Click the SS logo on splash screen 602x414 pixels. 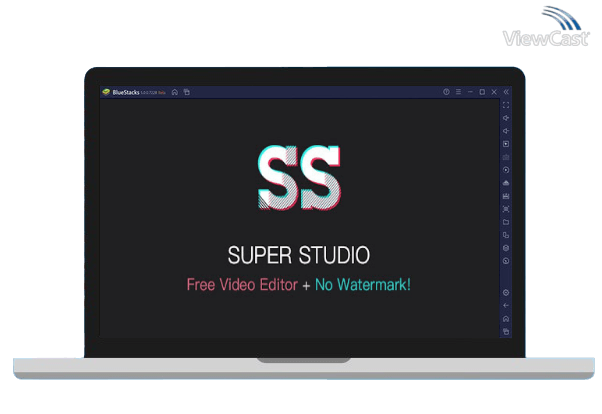point(299,177)
